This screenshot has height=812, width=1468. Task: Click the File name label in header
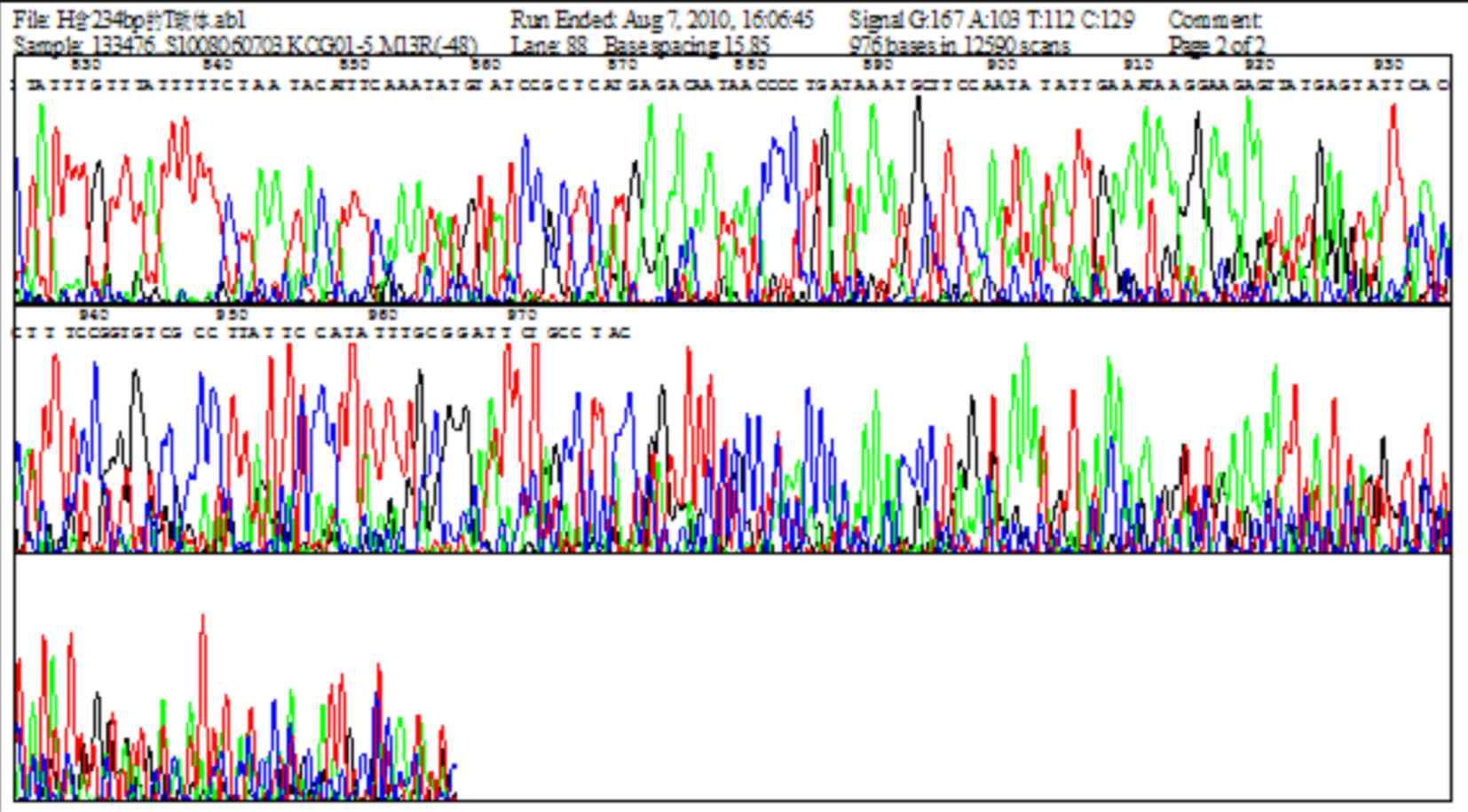[130, 20]
